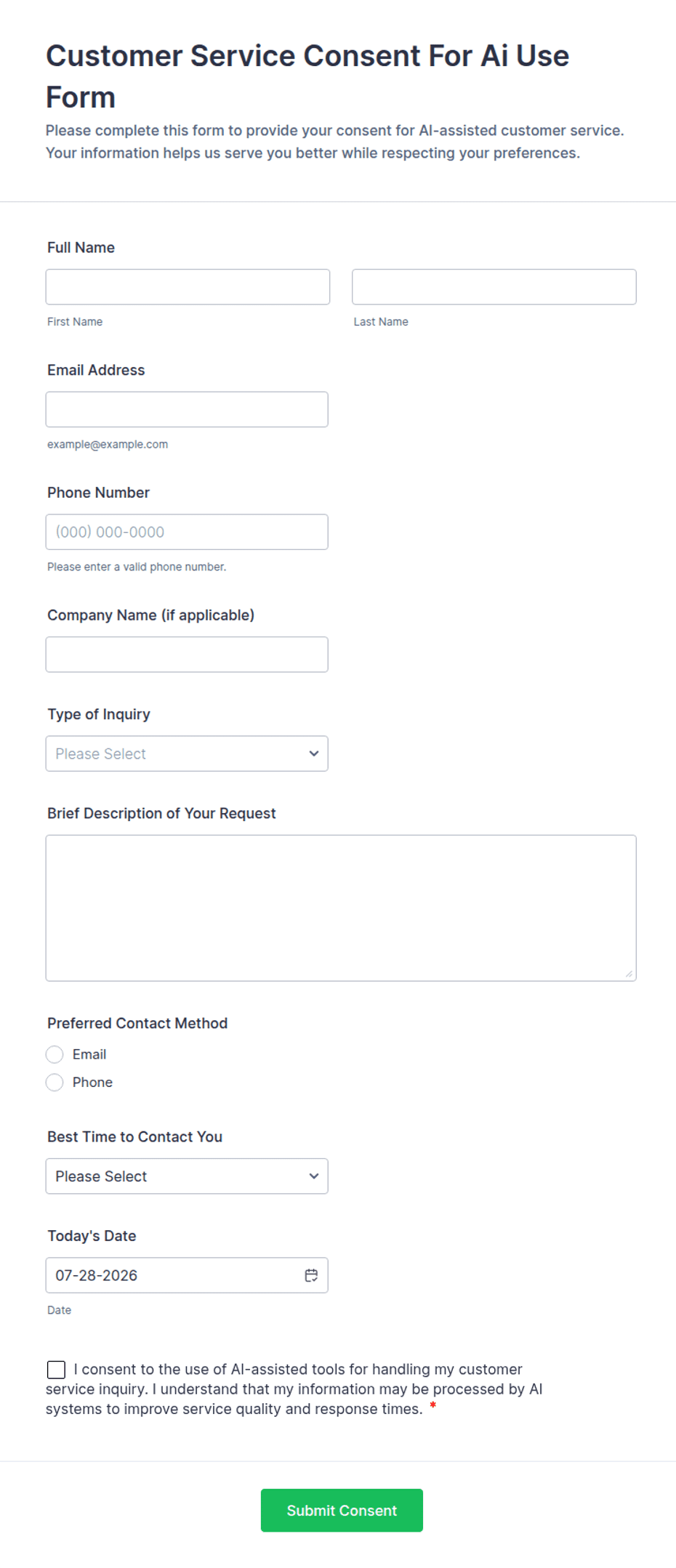Click the Email radio option label
The image size is (676, 1568).
tap(89, 1054)
